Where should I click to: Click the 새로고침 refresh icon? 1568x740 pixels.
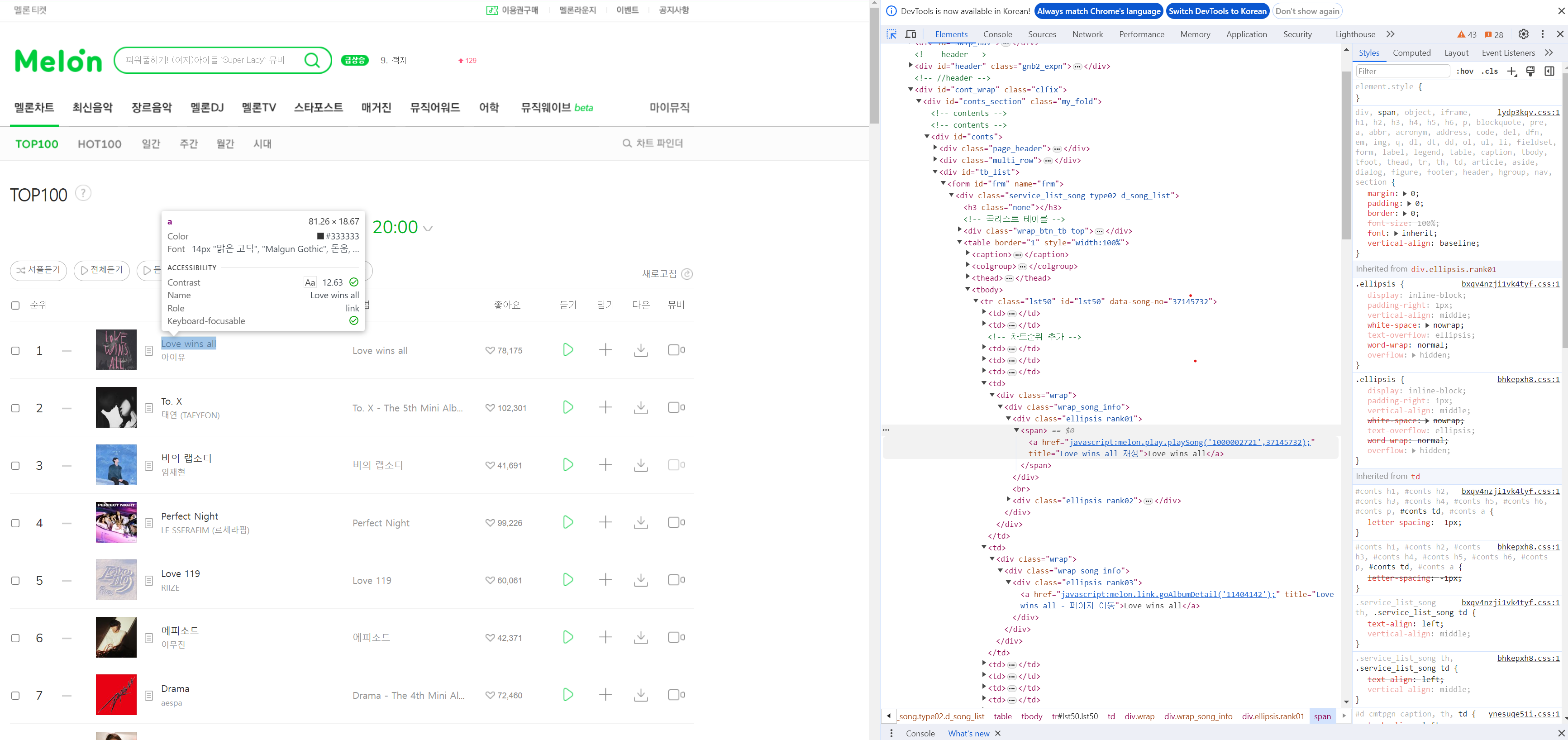(x=686, y=274)
